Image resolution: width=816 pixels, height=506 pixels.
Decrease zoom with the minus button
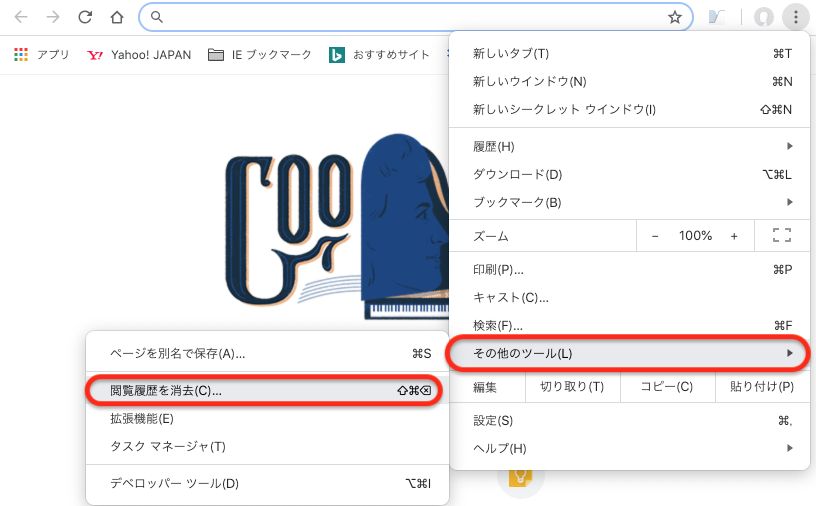coord(655,236)
